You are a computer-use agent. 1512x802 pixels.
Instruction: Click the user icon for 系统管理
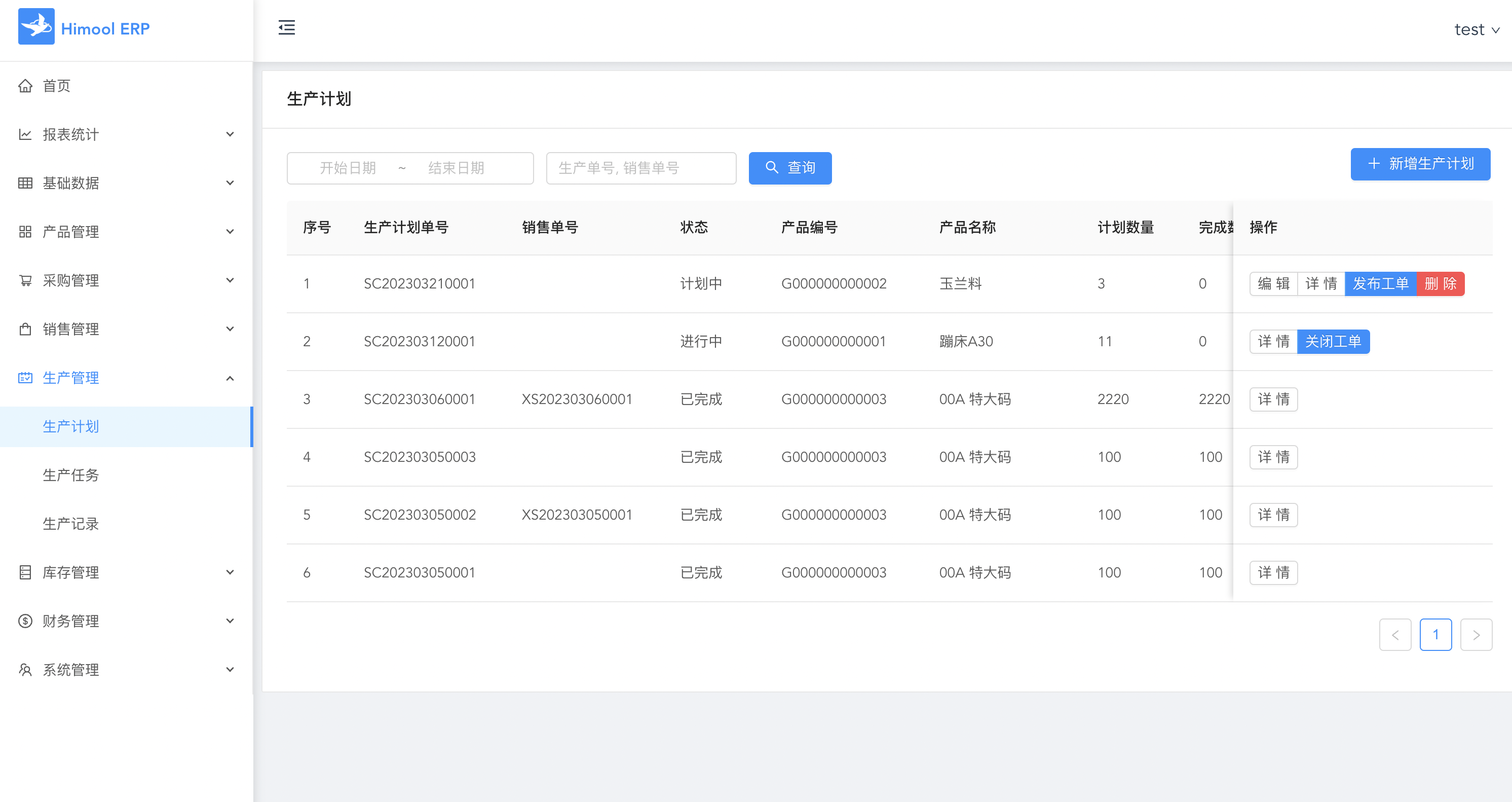click(25, 669)
